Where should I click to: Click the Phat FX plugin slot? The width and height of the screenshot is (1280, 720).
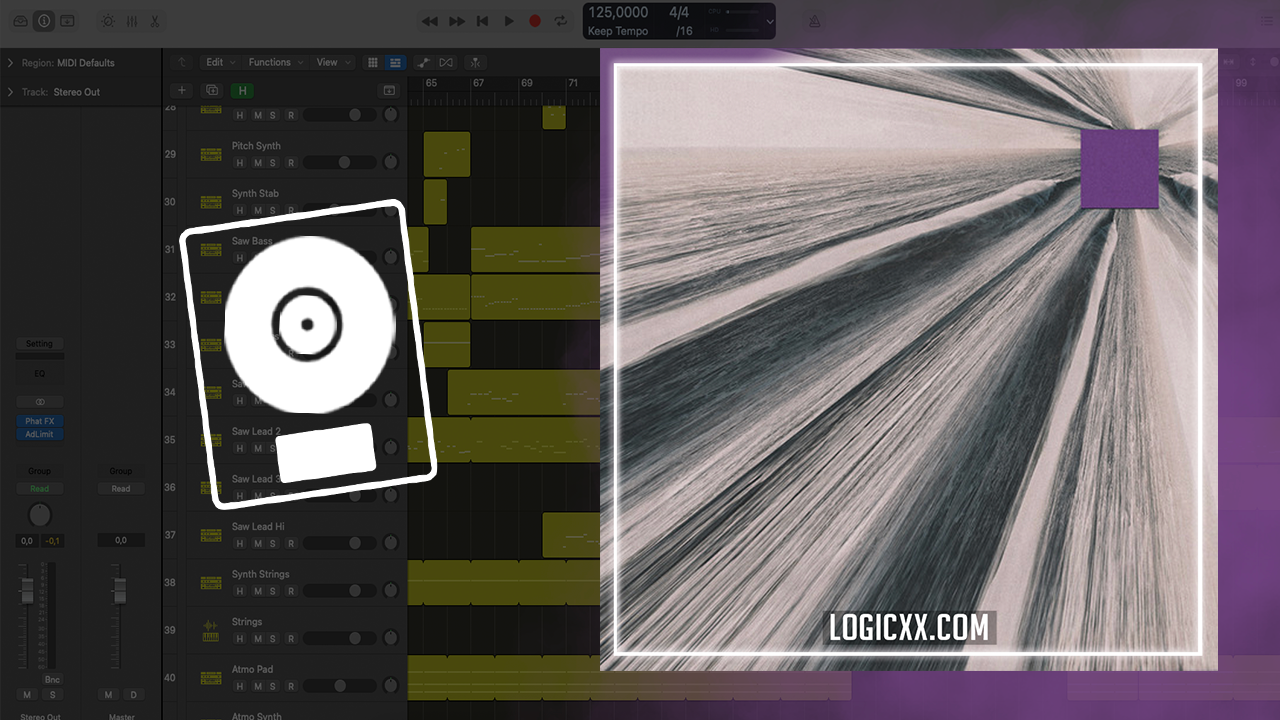[x=40, y=422]
